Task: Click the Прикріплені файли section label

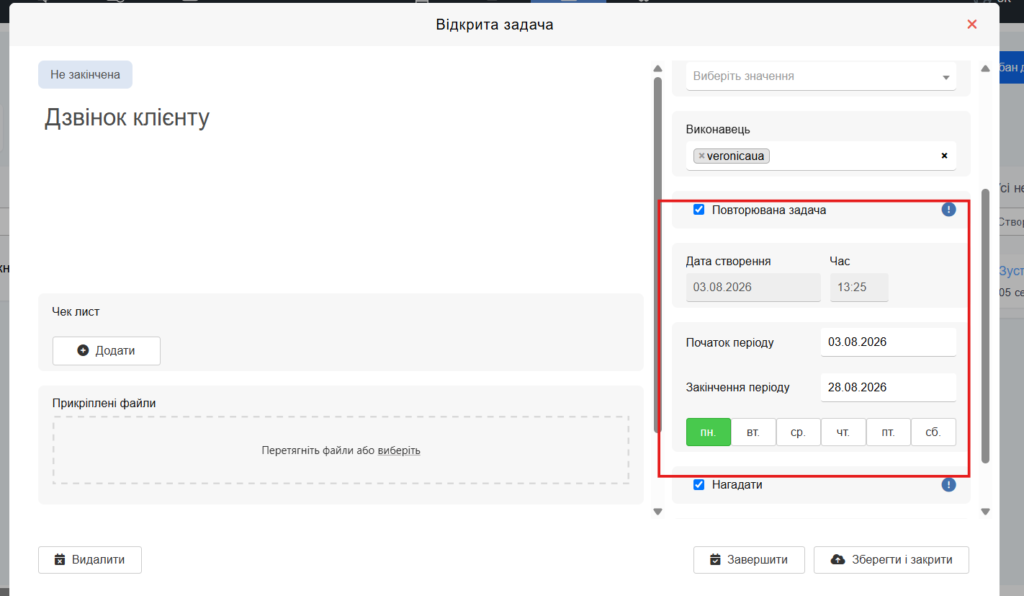Action: (104, 403)
